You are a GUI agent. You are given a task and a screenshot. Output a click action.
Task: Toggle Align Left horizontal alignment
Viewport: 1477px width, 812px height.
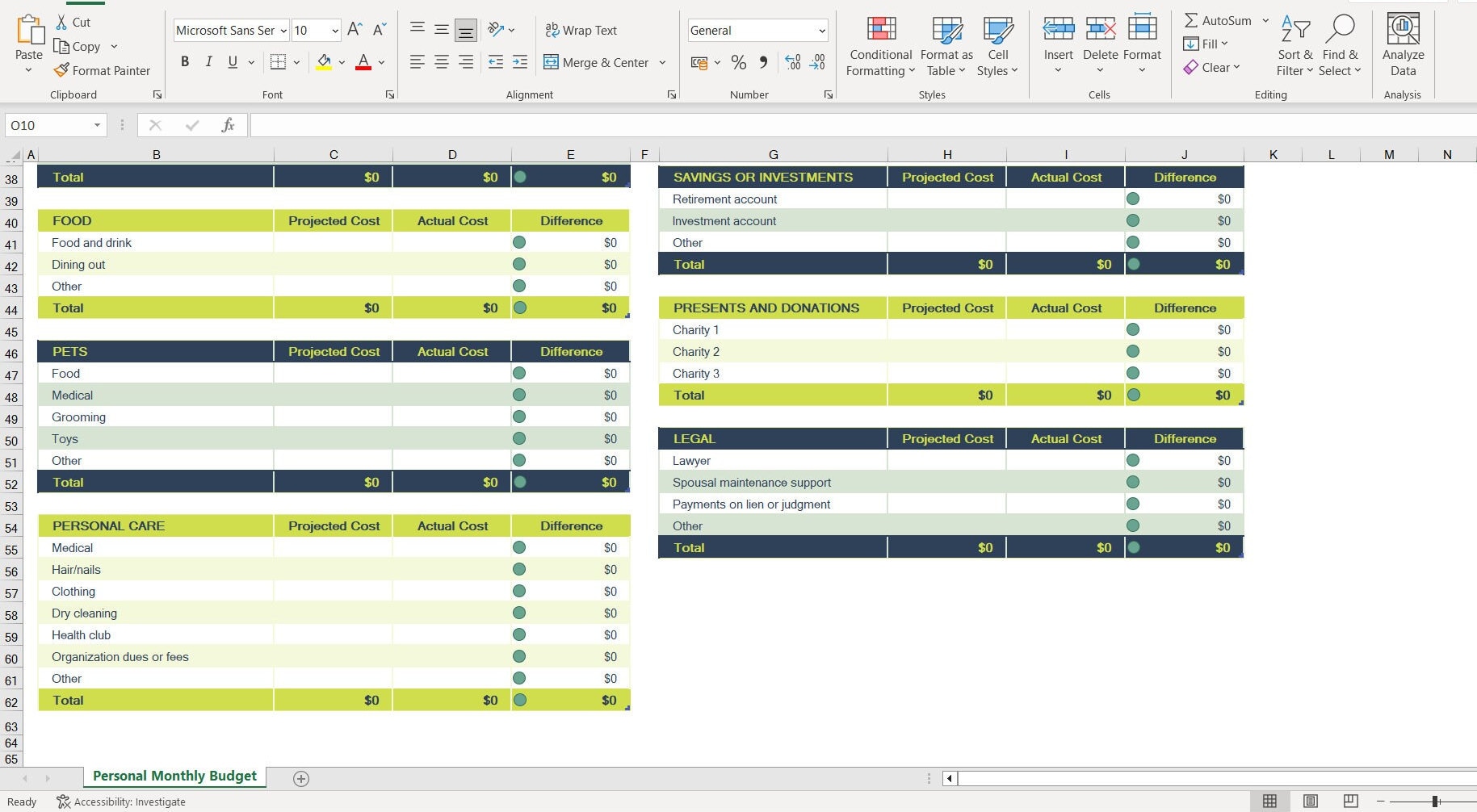click(x=418, y=62)
